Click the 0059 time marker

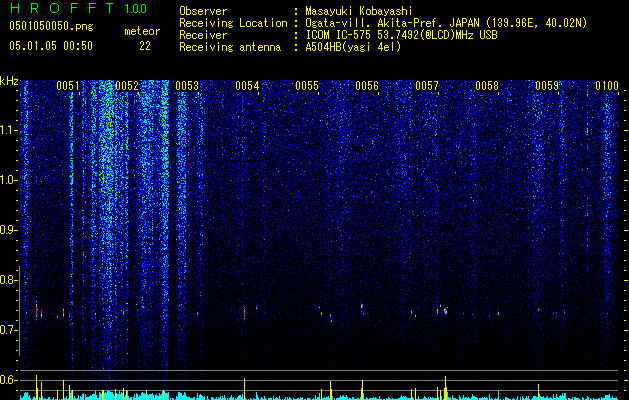click(x=547, y=86)
